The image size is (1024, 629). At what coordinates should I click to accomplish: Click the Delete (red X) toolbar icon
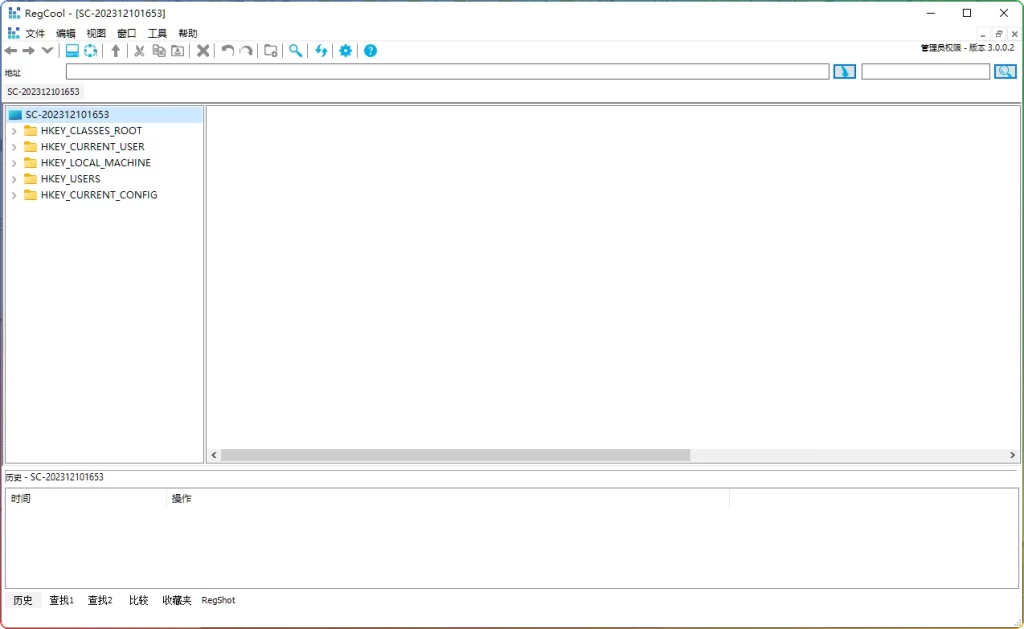tap(202, 50)
